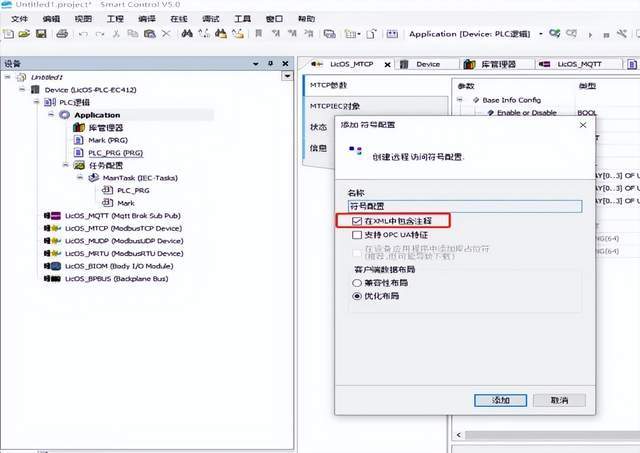
Task: Click the 添加 button in dialog
Action: point(500,400)
